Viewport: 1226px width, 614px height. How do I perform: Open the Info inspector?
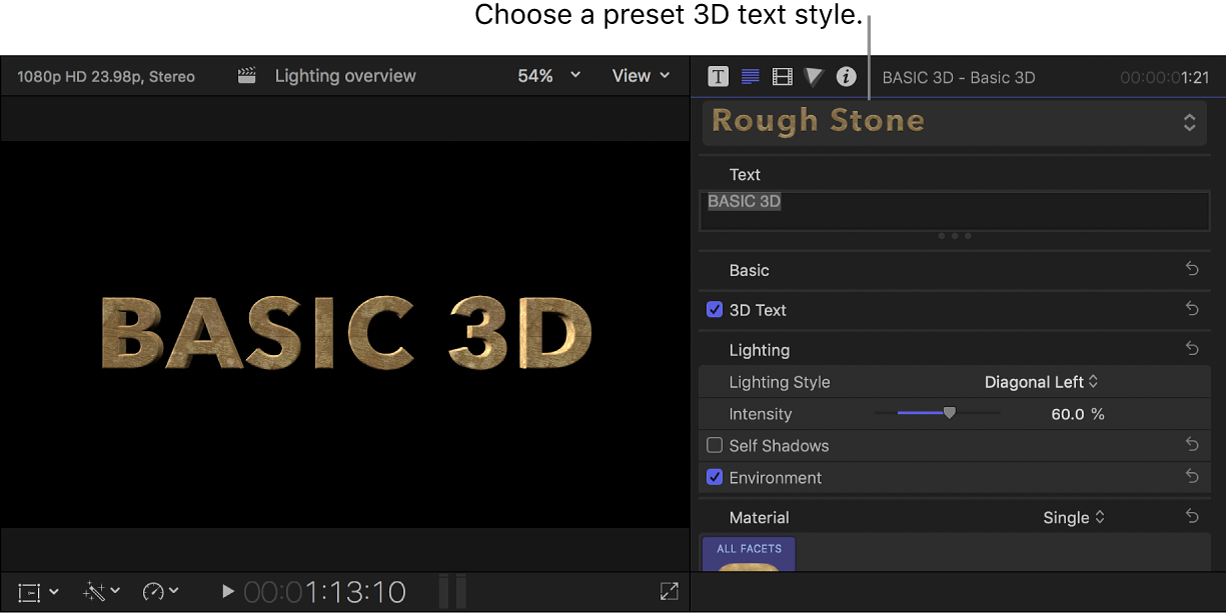846,75
